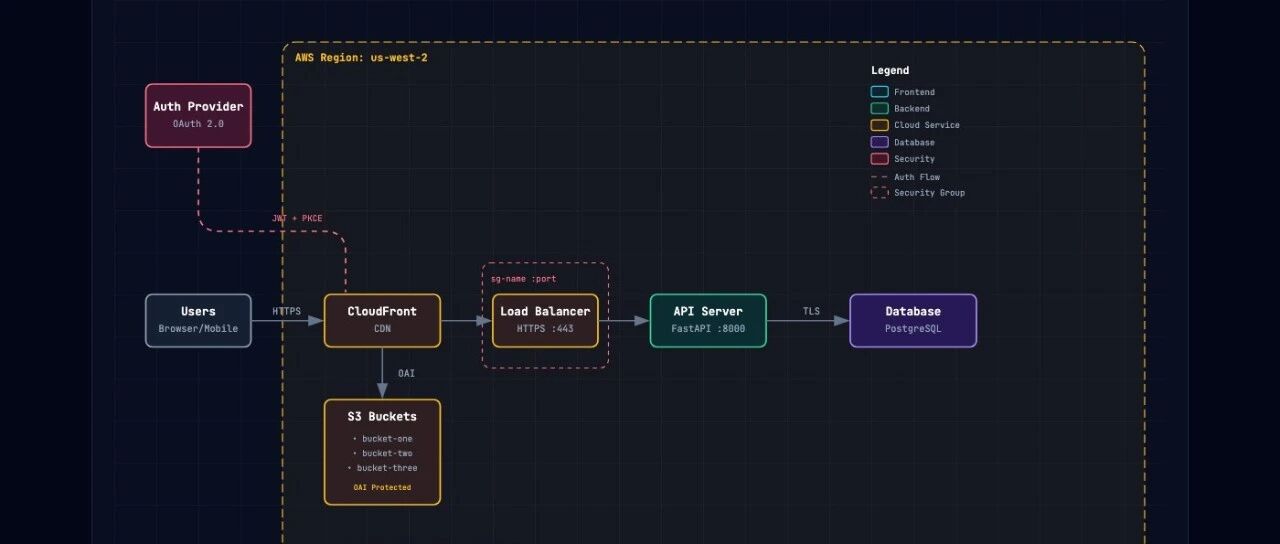Click the Backend legend color swatch
This screenshot has width=1280, height=544.
click(879, 109)
